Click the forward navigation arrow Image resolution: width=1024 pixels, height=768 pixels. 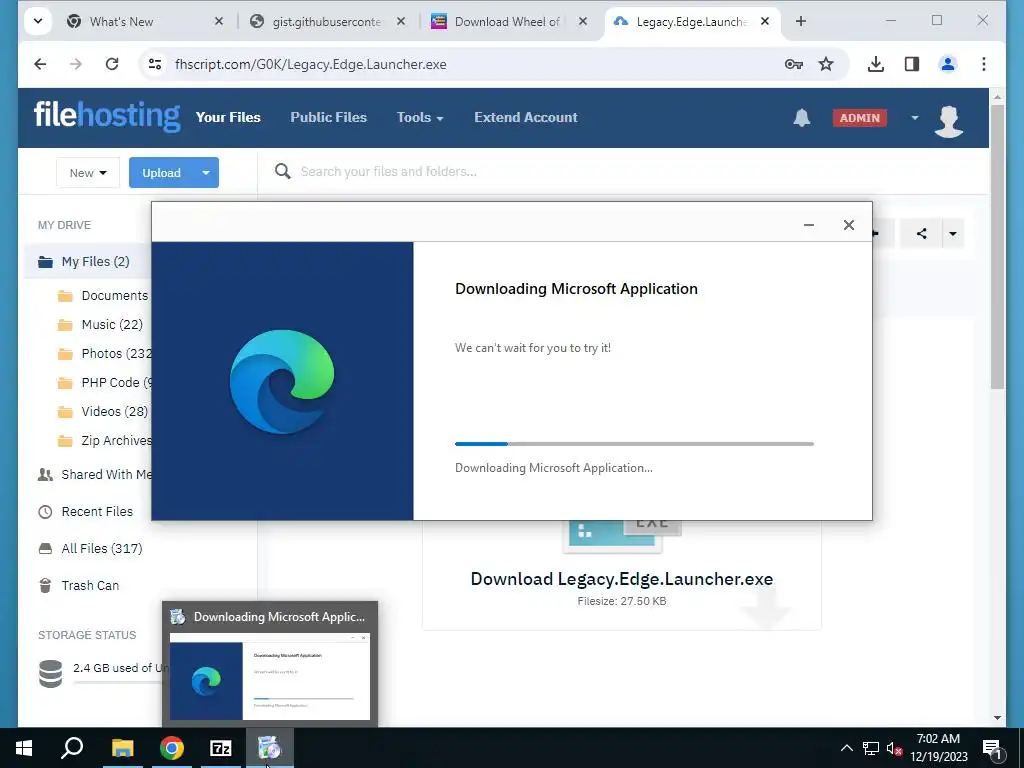point(76,64)
